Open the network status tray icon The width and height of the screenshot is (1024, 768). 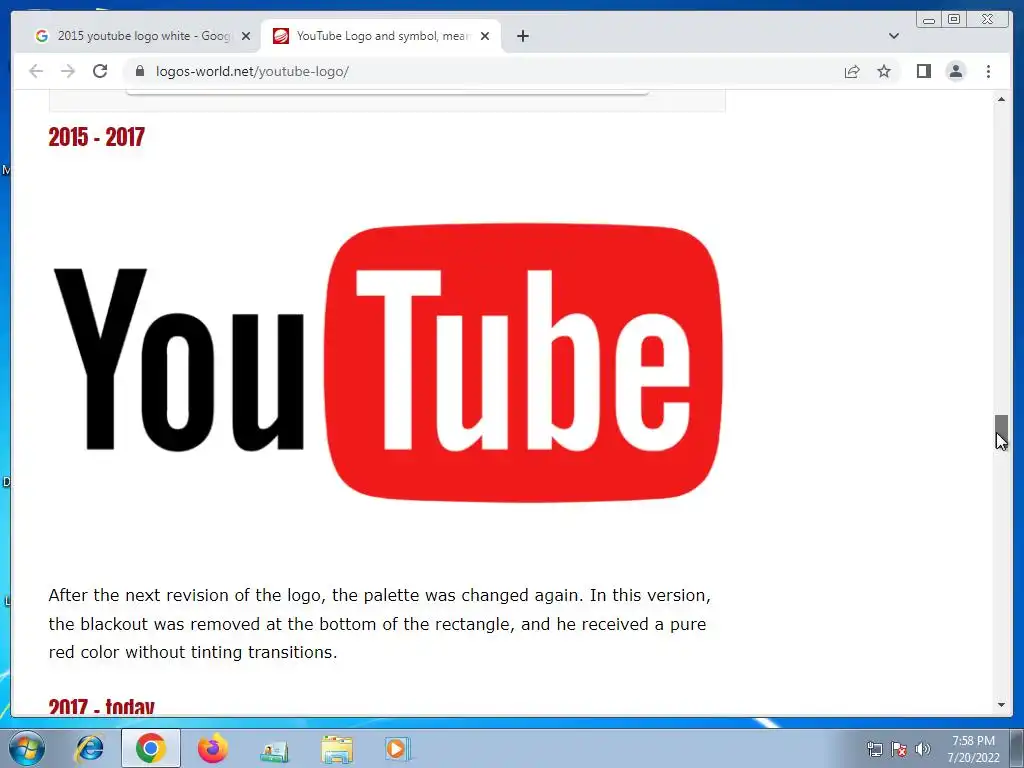point(874,749)
